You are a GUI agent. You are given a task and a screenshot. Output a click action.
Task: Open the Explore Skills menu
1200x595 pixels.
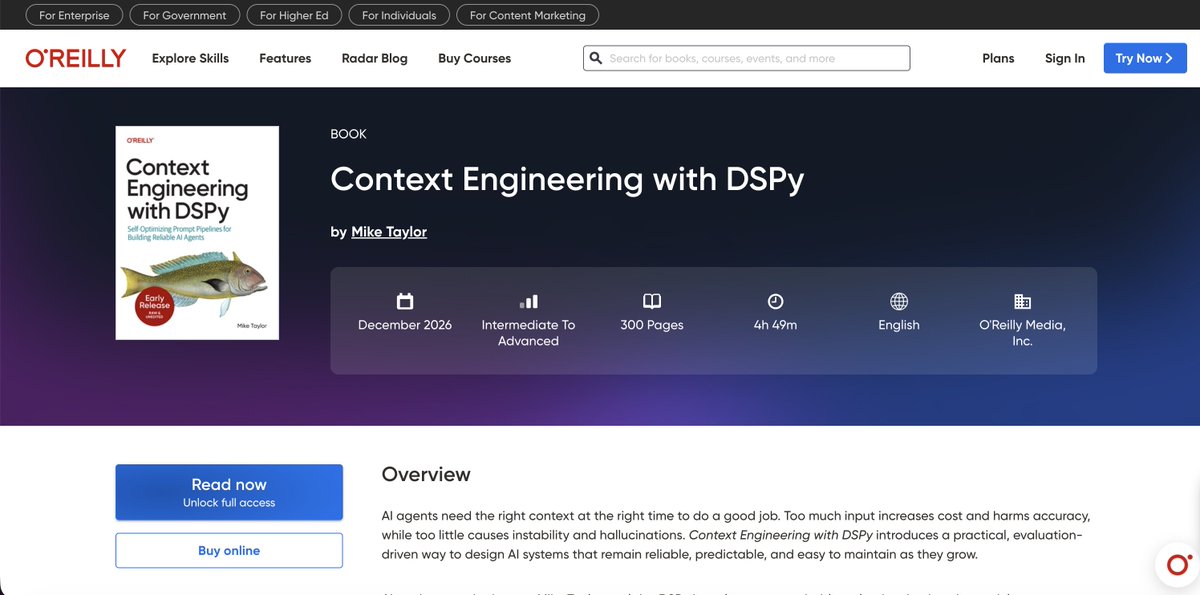190,58
